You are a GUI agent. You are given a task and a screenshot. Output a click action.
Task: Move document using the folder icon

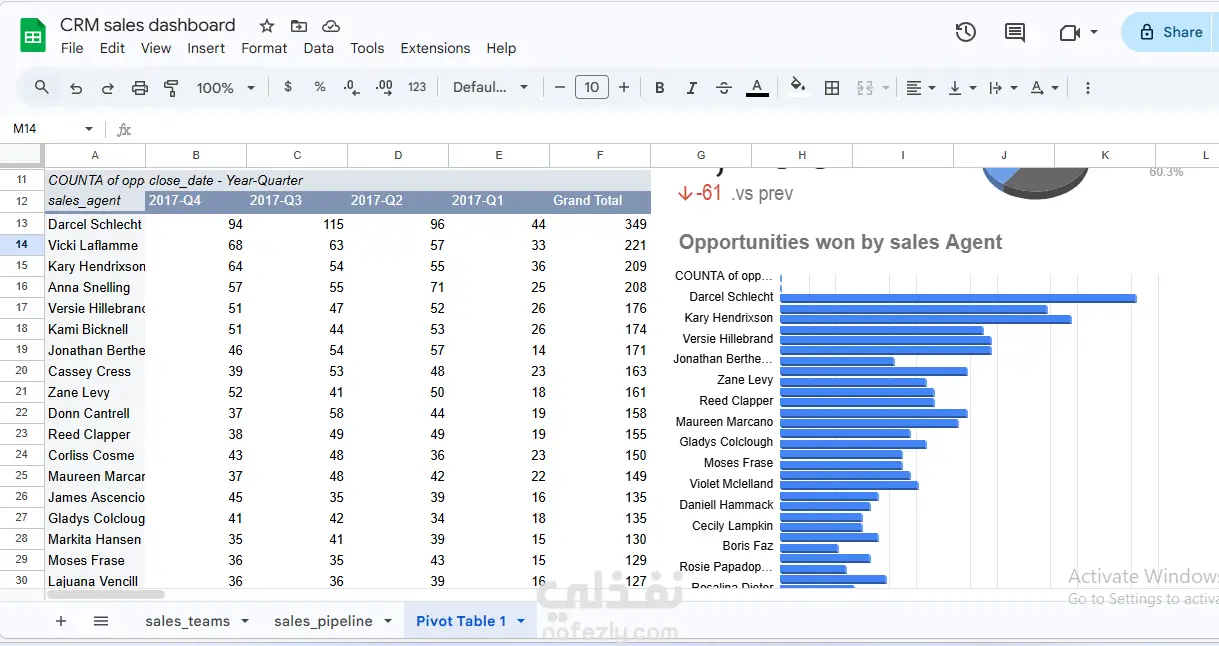pos(299,26)
